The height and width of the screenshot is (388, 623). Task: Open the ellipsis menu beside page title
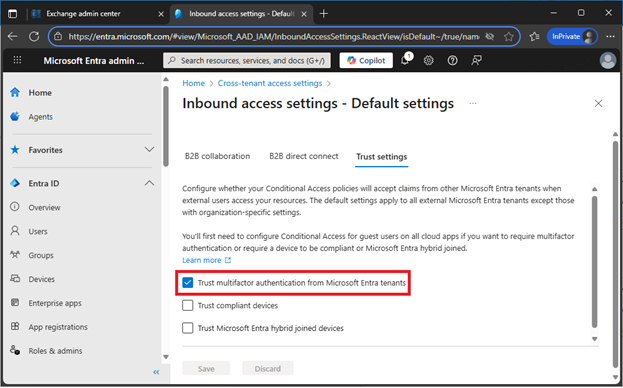(x=472, y=104)
